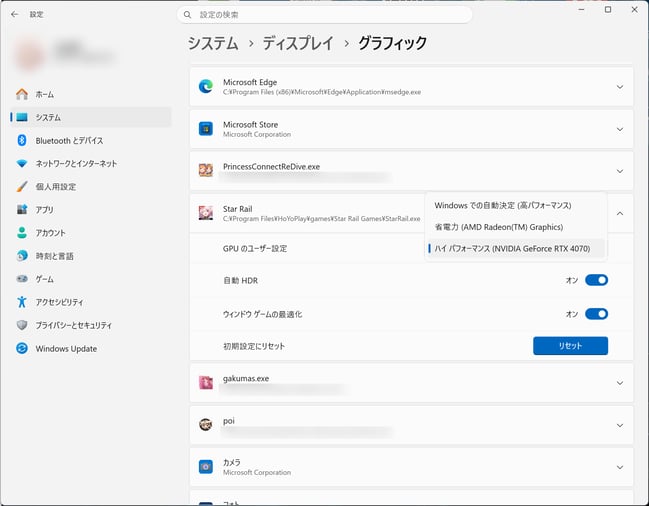Image resolution: width=649 pixels, height=506 pixels.
Task: Select 省電力 AMD Radeon Graphics option
Action: click(516, 227)
